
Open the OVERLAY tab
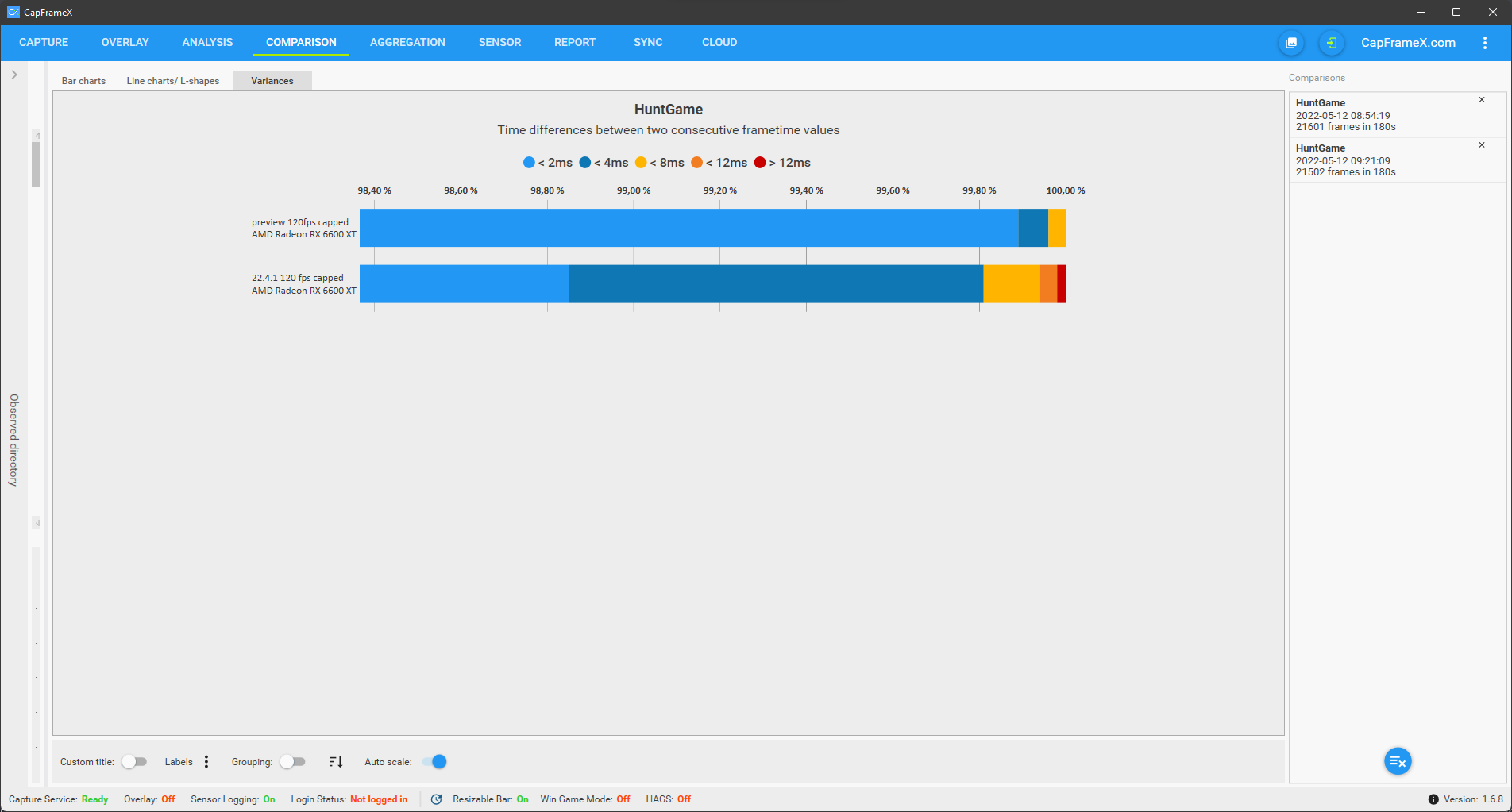[x=125, y=42]
